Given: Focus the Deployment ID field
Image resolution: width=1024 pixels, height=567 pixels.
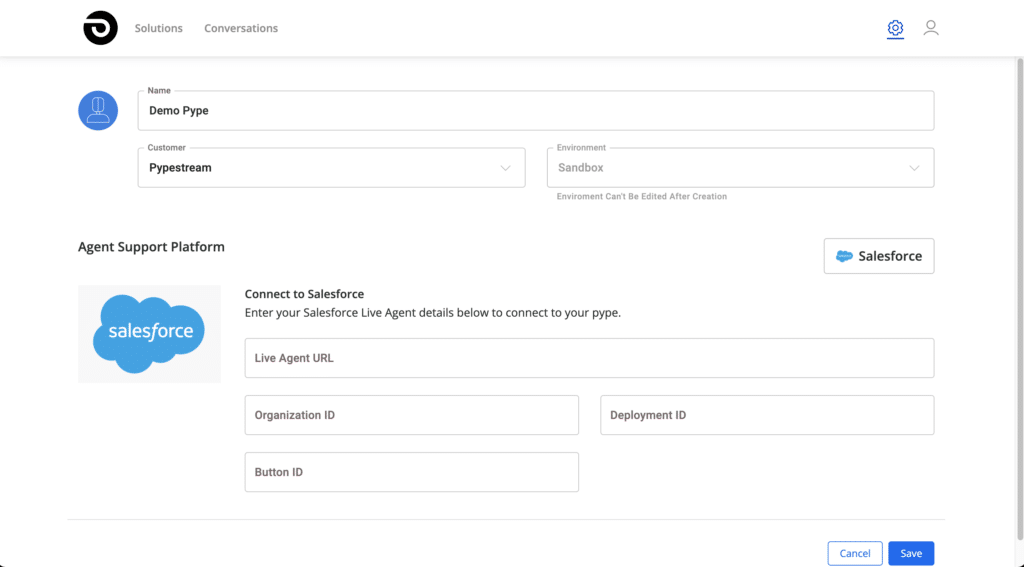Looking at the screenshot, I should click(x=767, y=415).
